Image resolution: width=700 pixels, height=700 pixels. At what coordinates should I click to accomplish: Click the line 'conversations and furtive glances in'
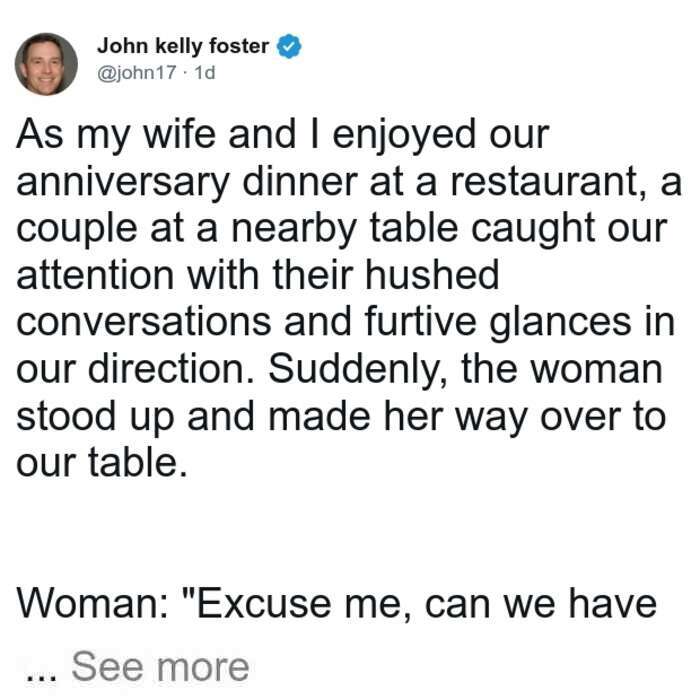tap(346, 322)
